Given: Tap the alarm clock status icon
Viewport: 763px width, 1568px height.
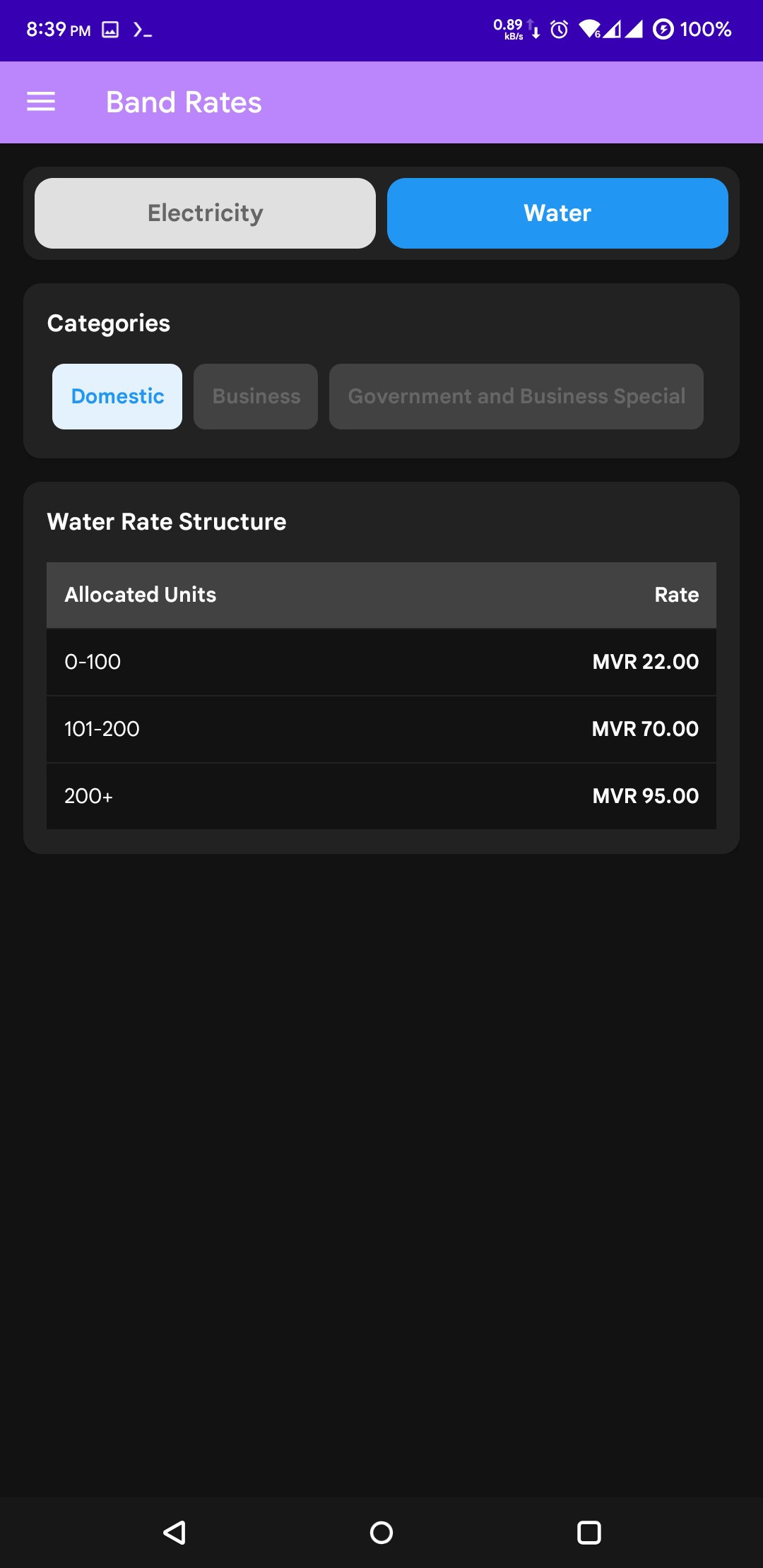Looking at the screenshot, I should coord(559,29).
